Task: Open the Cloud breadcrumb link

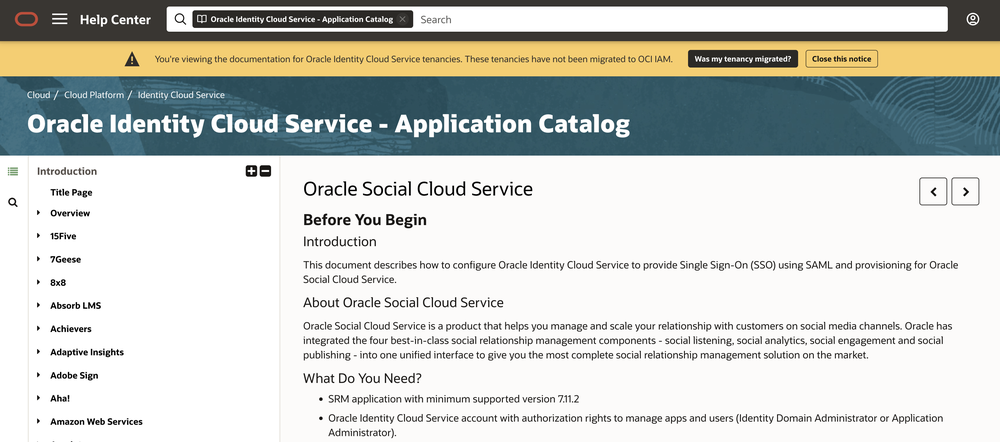Action: point(38,95)
